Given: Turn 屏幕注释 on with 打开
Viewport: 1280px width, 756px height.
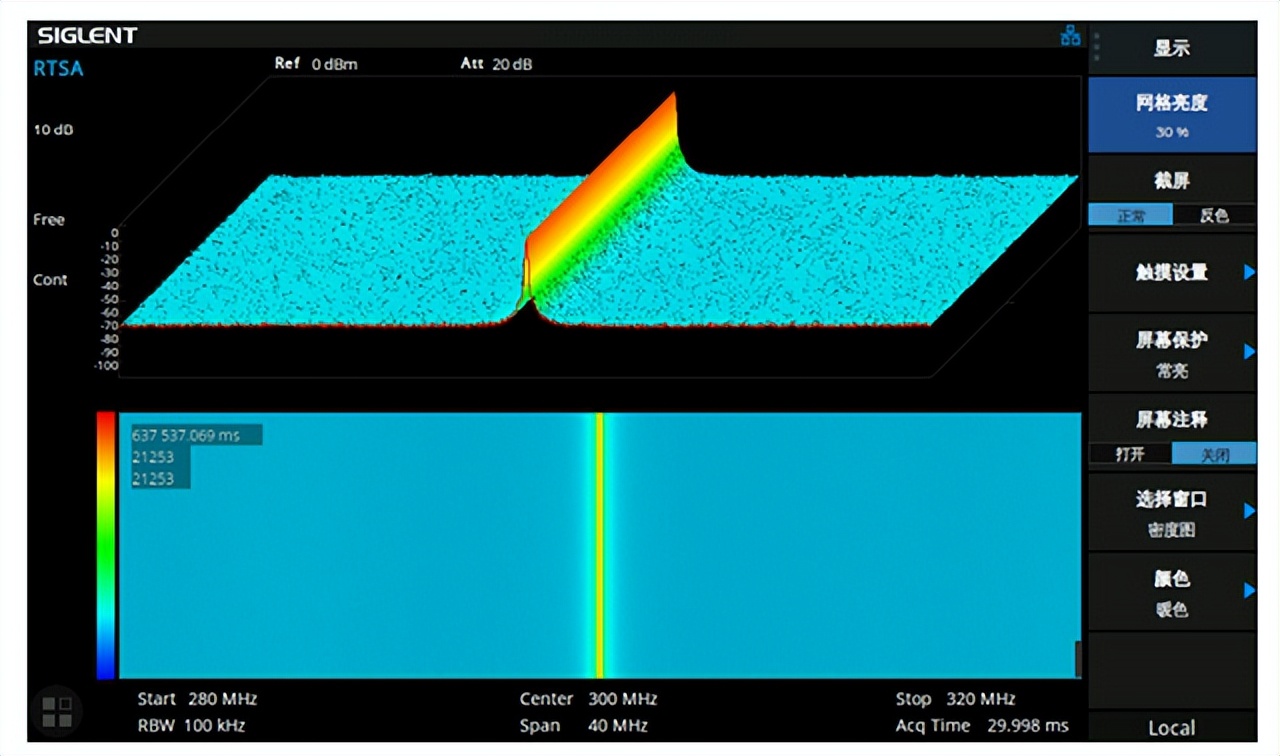Looking at the screenshot, I should (x=1130, y=454).
